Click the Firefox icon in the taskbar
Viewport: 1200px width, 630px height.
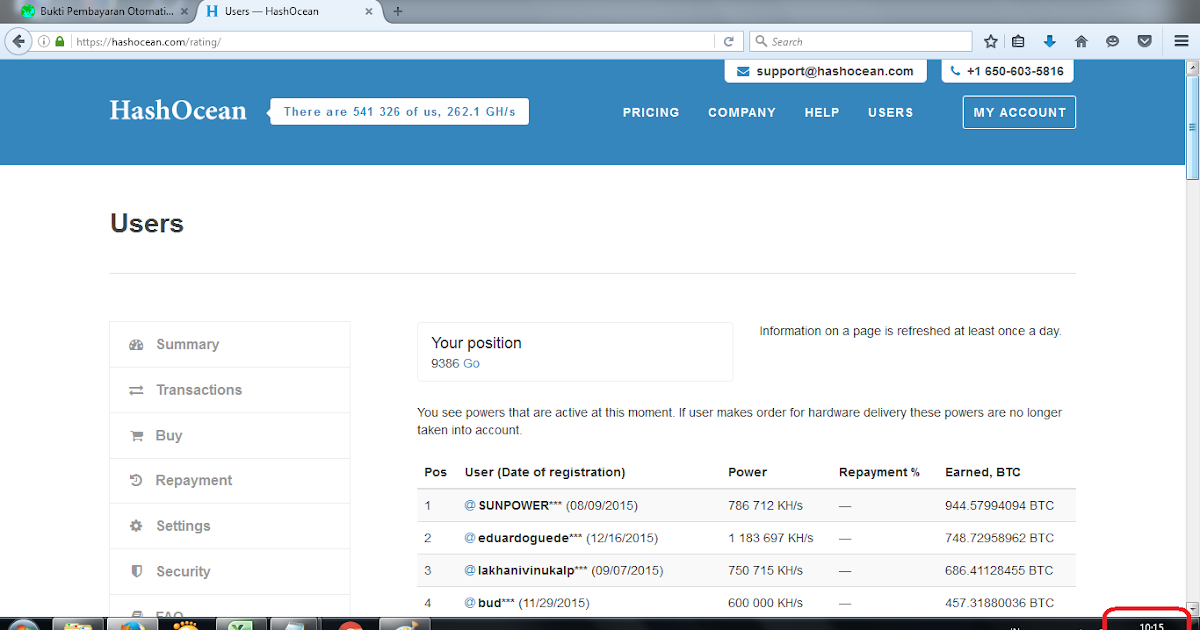coord(131,626)
